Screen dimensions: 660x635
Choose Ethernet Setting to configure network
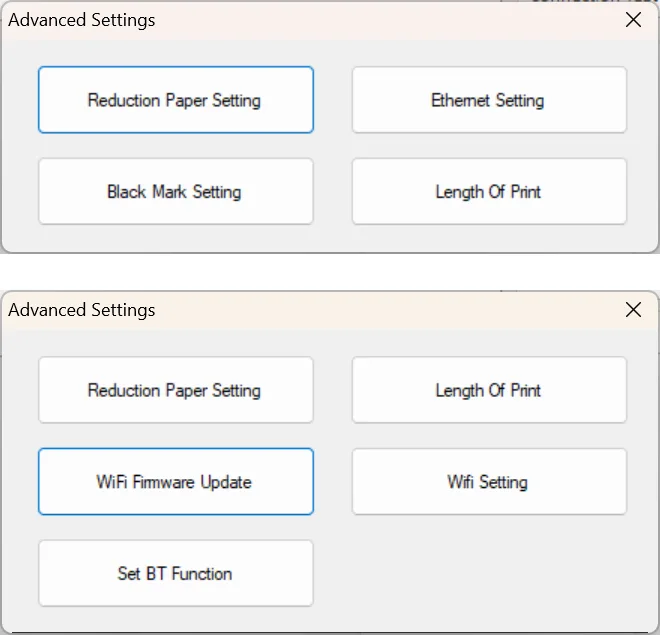point(488,100)
